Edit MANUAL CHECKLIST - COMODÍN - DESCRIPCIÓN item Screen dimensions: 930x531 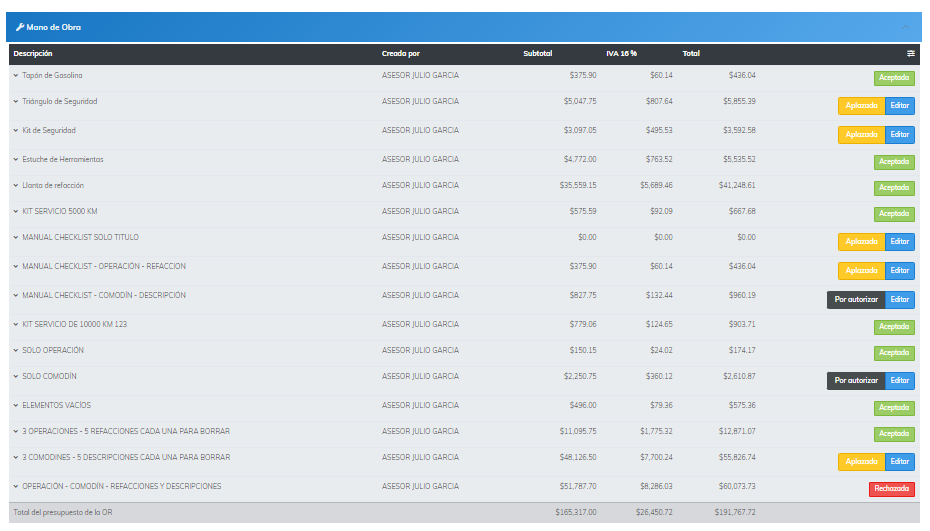[900, 300]
